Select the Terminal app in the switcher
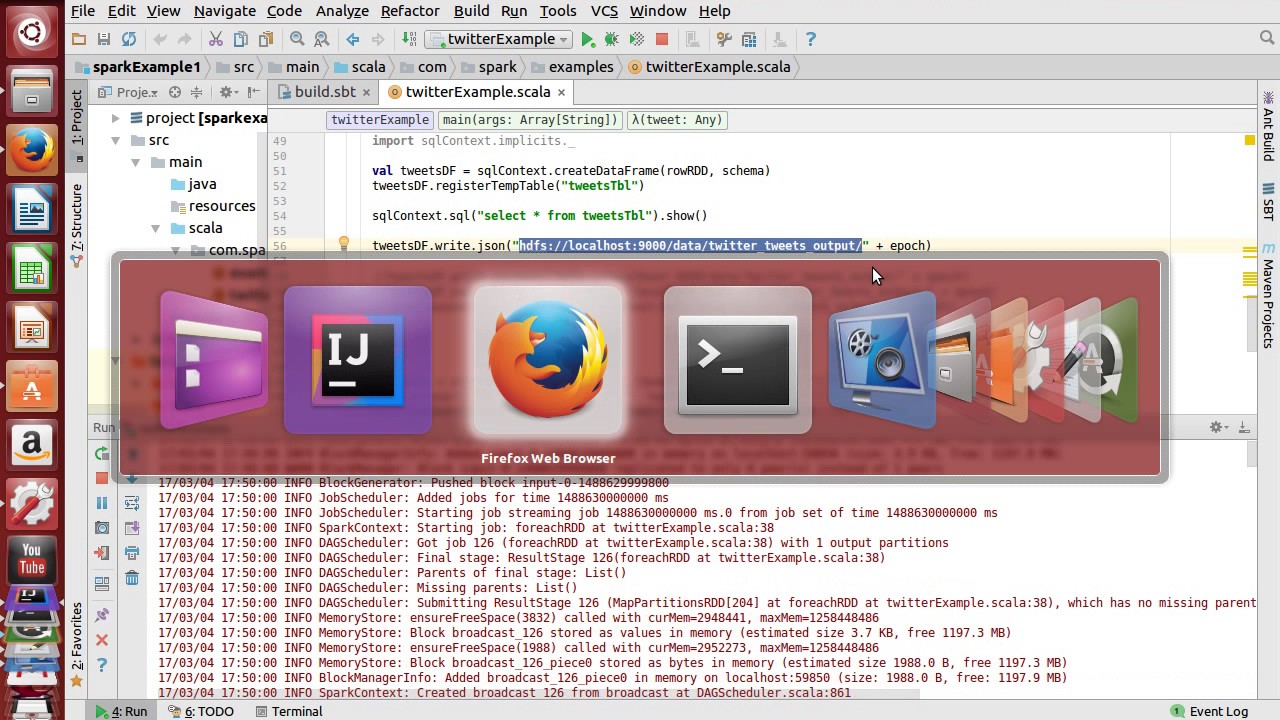The width and height of the screenshot is (1280, 720). point(738,360)
